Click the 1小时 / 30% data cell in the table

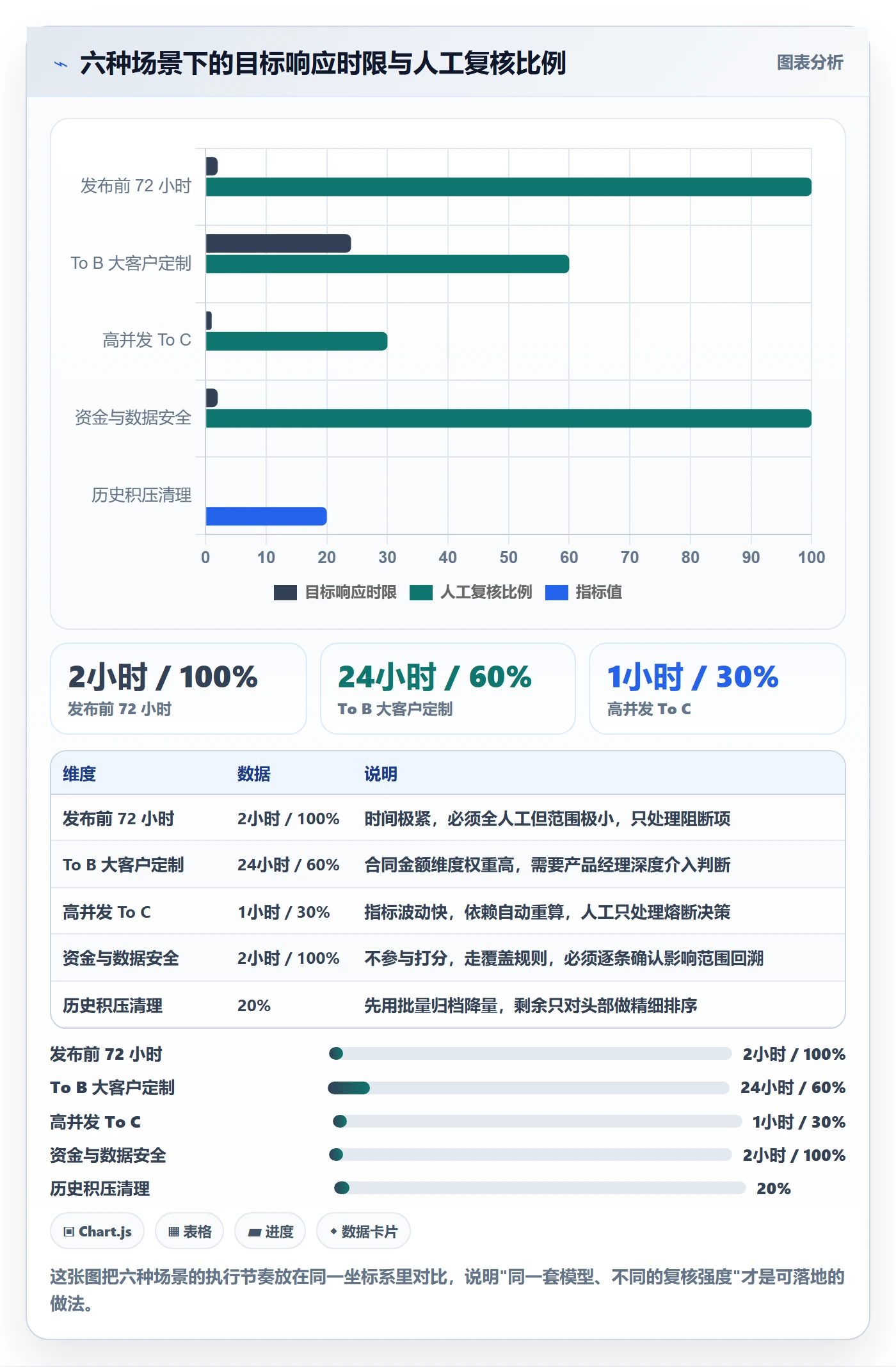coord(284,912)
